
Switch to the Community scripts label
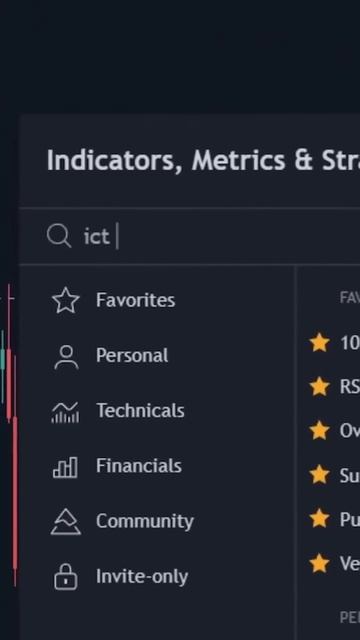(145, 521)
